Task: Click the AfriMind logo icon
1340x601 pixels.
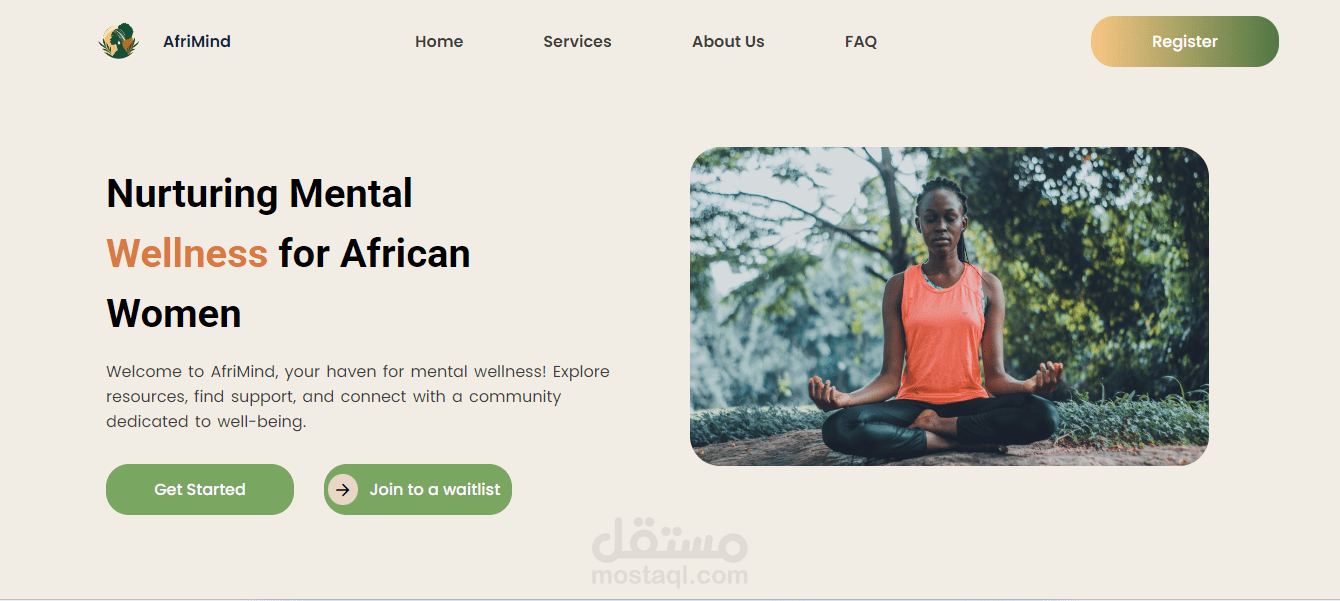Action: (119, 41)
